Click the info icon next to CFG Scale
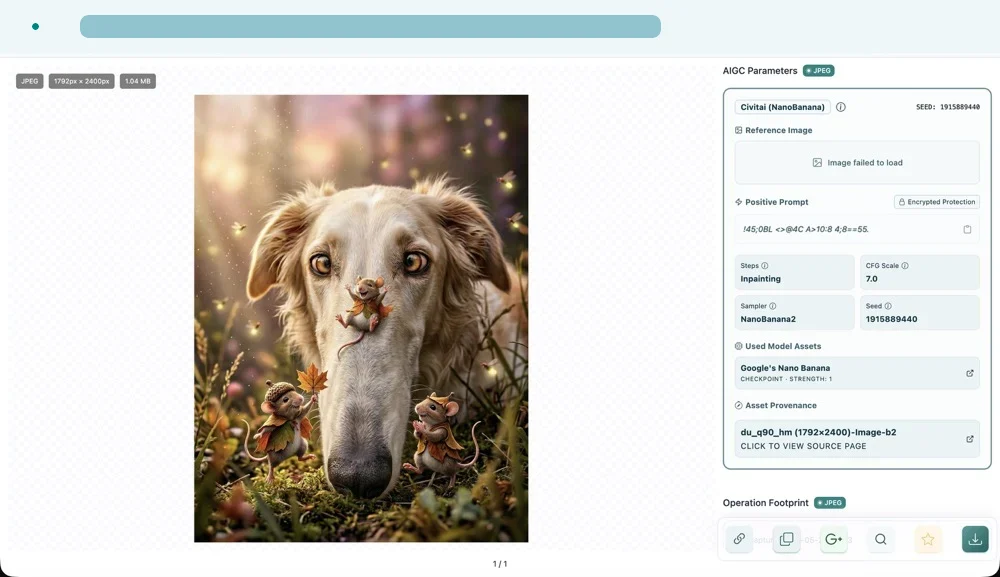The image size is (1000, 577). pos(905,266)
